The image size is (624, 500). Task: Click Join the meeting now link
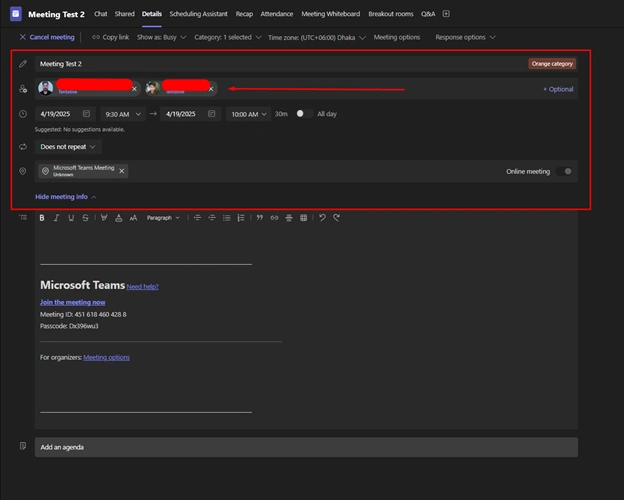(73, 302)
